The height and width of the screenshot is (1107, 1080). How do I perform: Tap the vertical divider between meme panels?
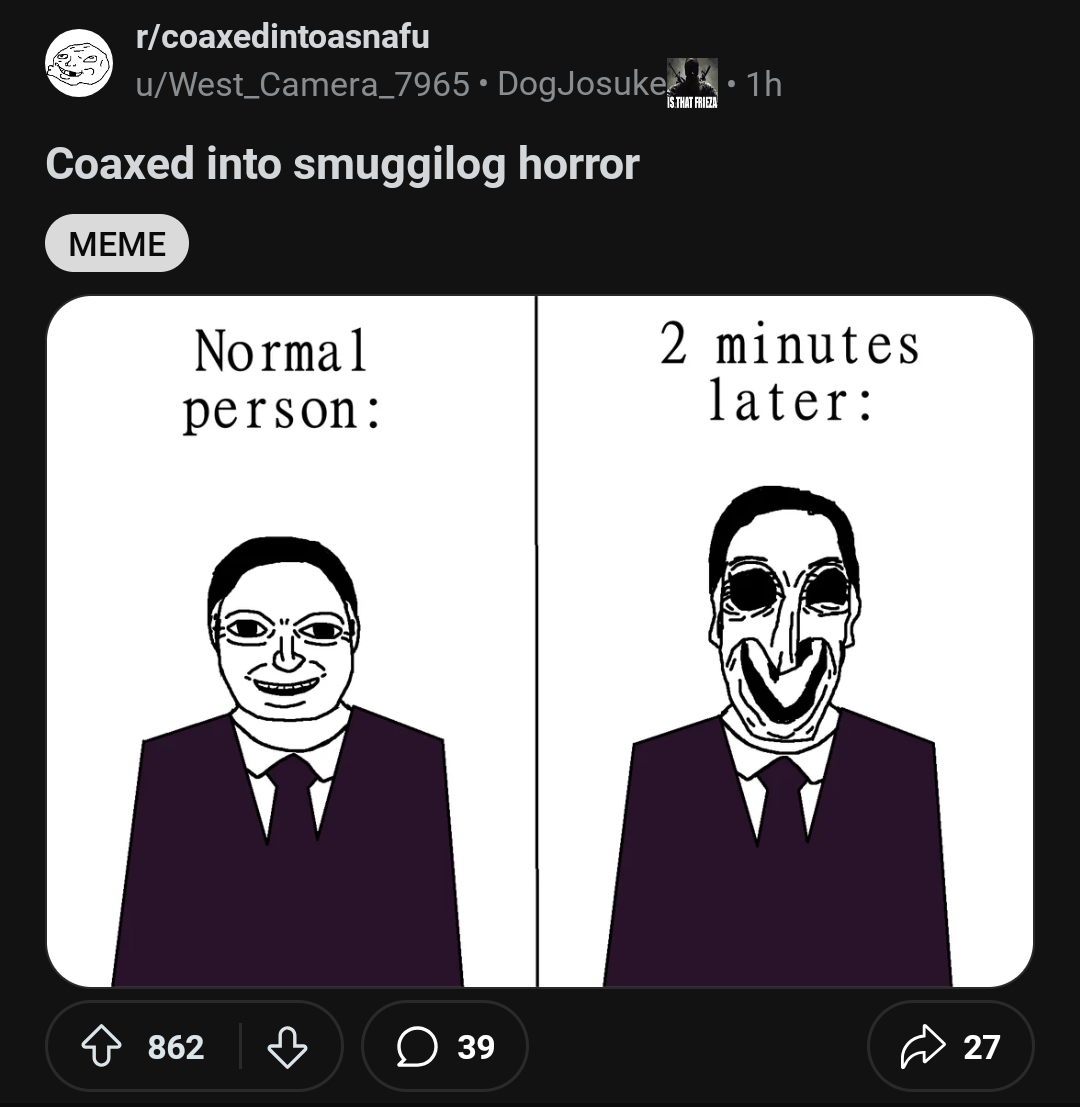pyautogui.click(x=537, y=640)
